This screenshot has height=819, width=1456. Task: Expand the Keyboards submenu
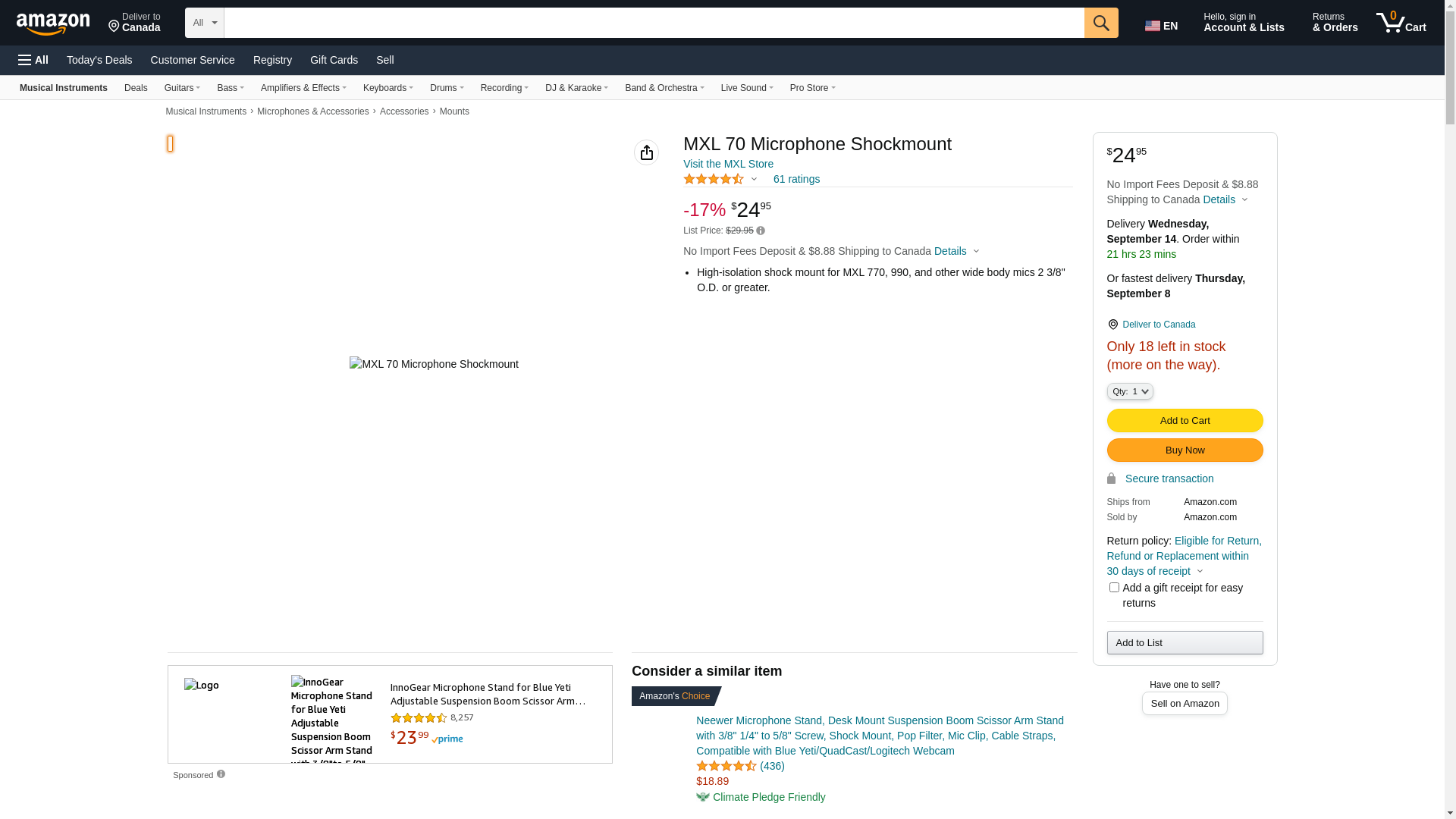coord(388,88)
